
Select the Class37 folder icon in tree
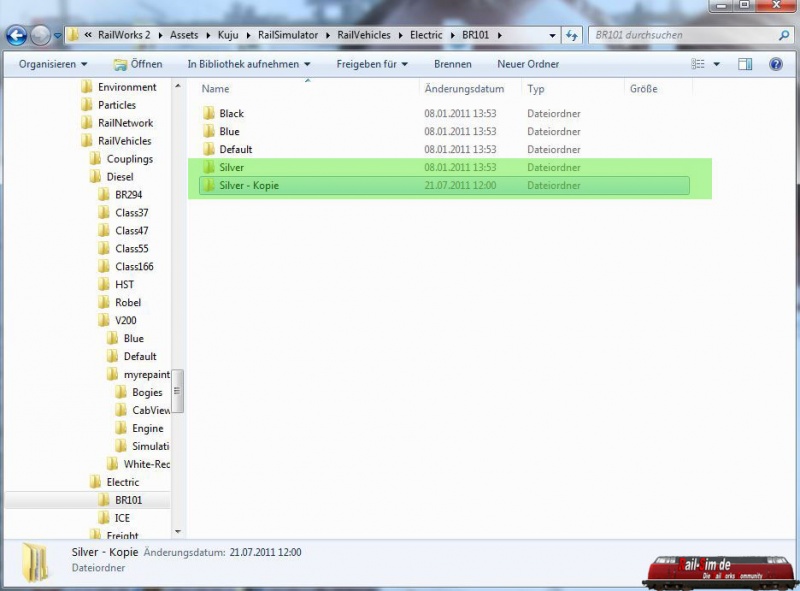click(x=104, y=212)
